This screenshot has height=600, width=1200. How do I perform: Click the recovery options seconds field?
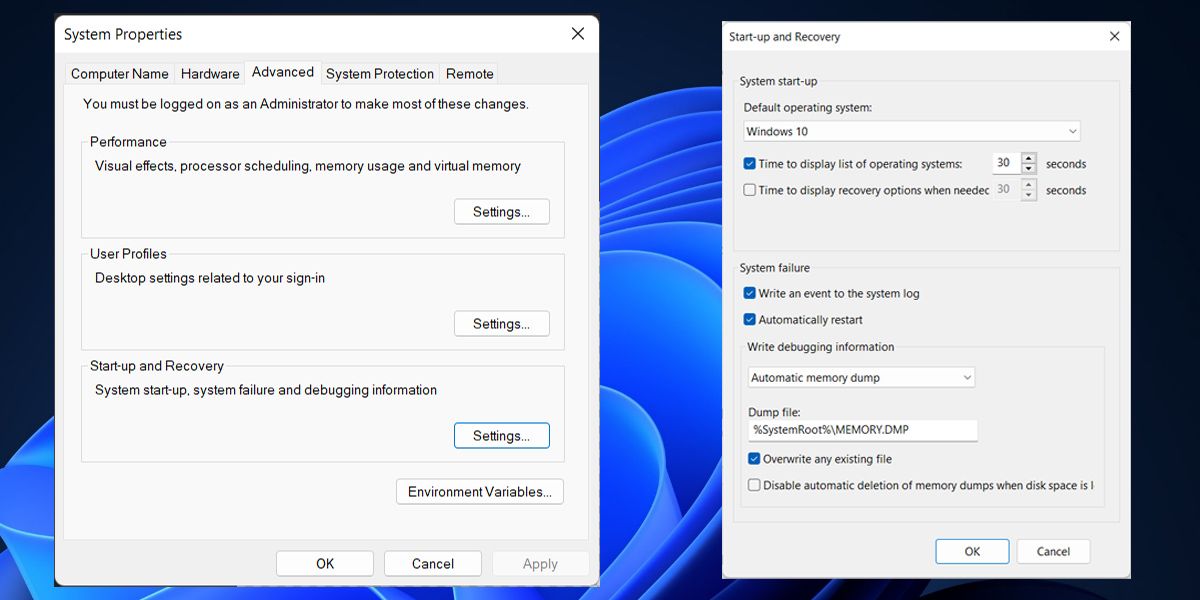point(1005,190)
